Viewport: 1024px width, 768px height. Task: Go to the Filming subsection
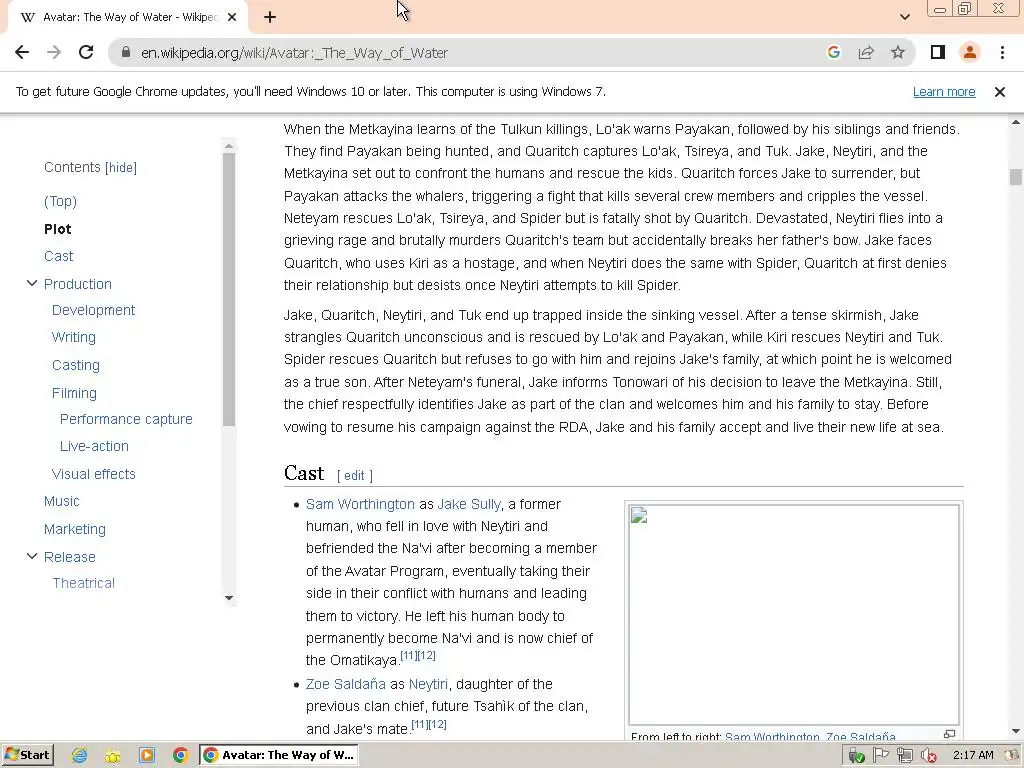click(74, 393)
